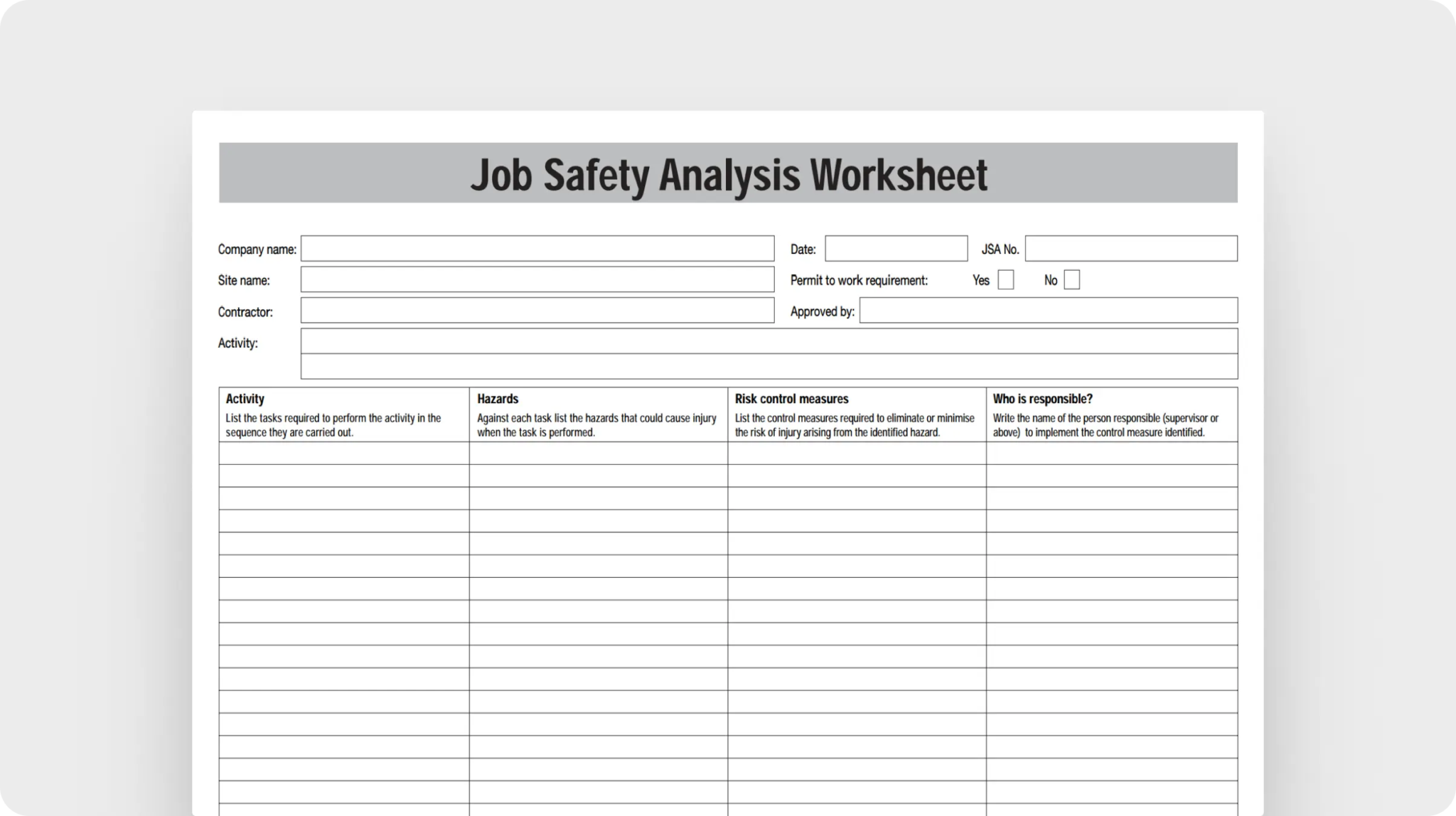Screen dimensions: 1456x816
Task: Click the first Activity description line
Action: 769,341
